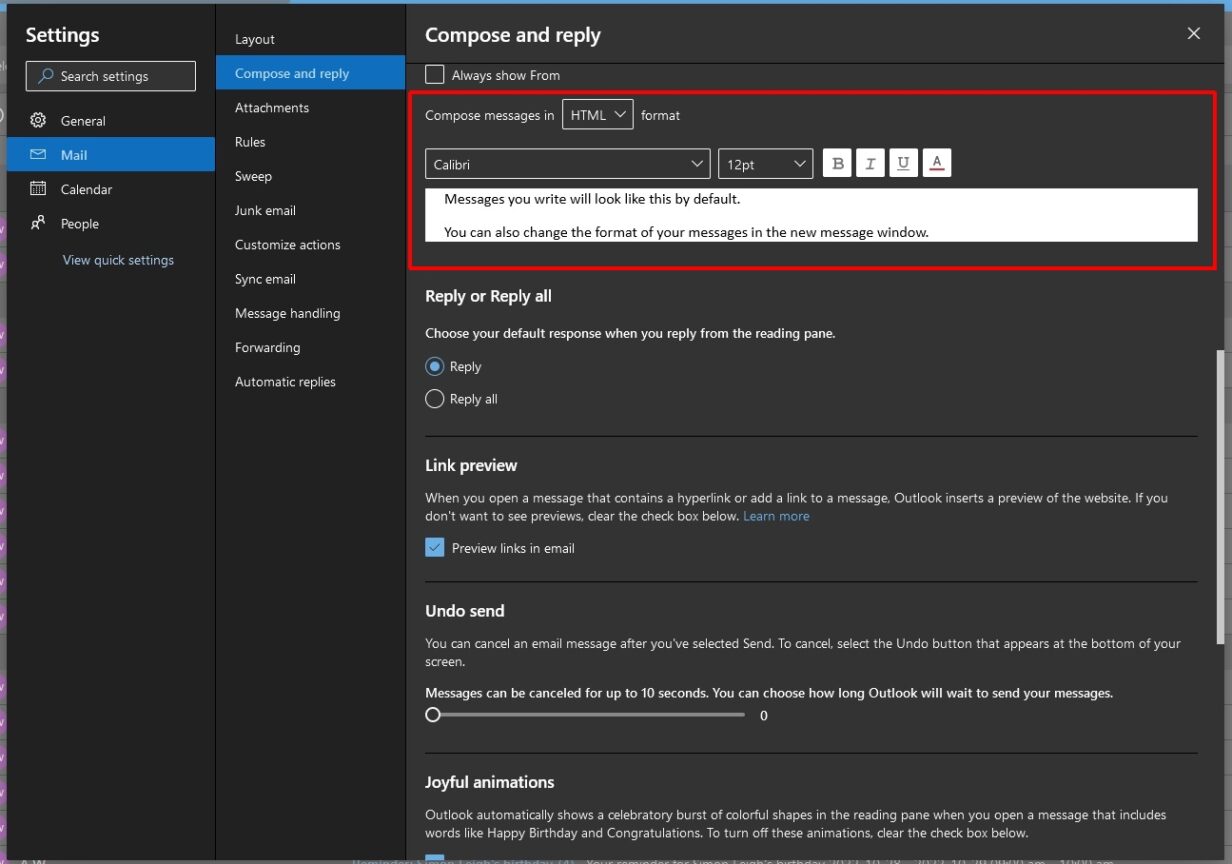Screen dimensions: 1232x864
Task: Switch to the Junk email settings tab
Action: click(x=265, y=210)
